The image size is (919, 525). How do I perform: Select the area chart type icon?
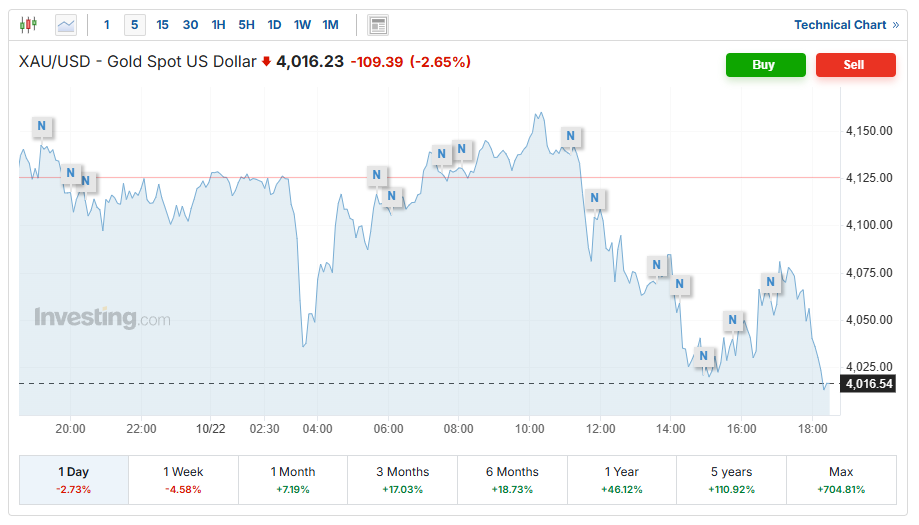(x=66, y=25)
